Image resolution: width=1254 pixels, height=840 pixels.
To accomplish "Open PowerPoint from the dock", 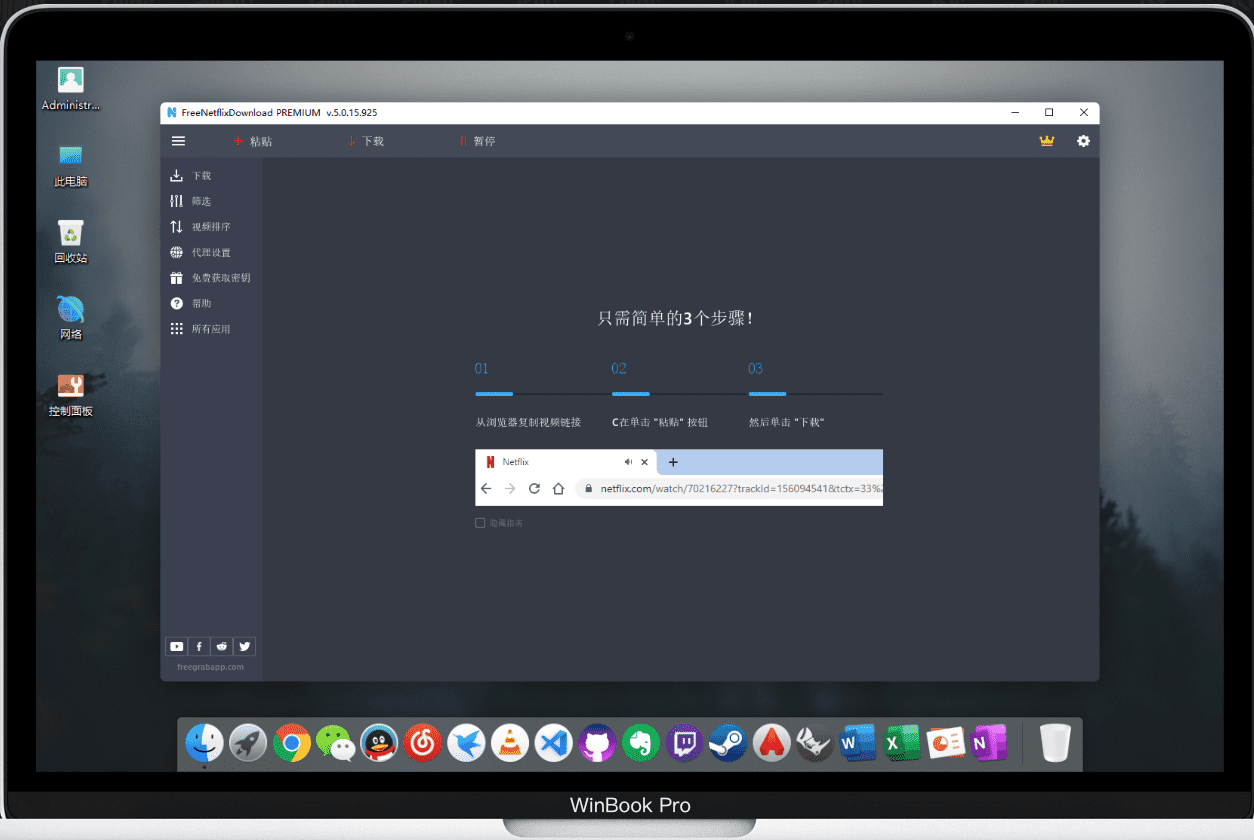I will (946, 743).
